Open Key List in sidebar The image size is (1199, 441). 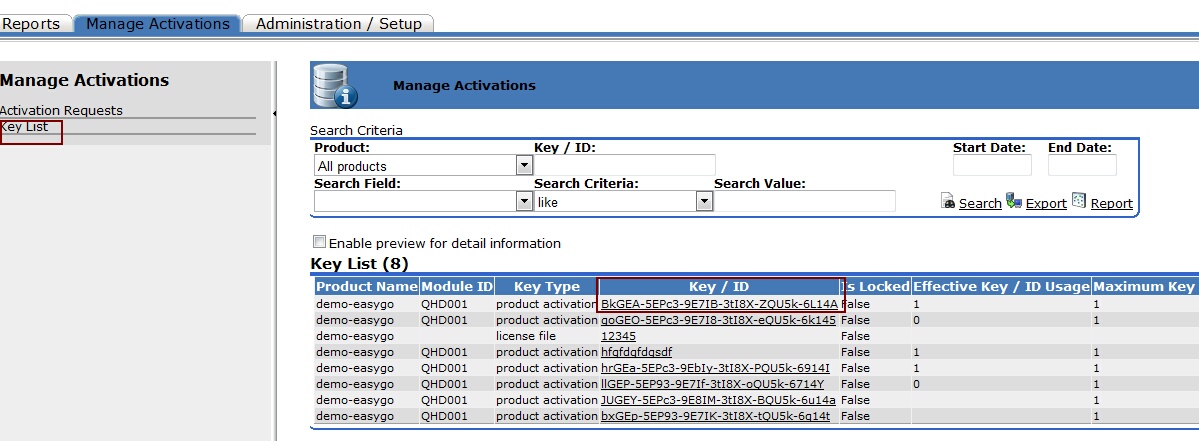24,127
